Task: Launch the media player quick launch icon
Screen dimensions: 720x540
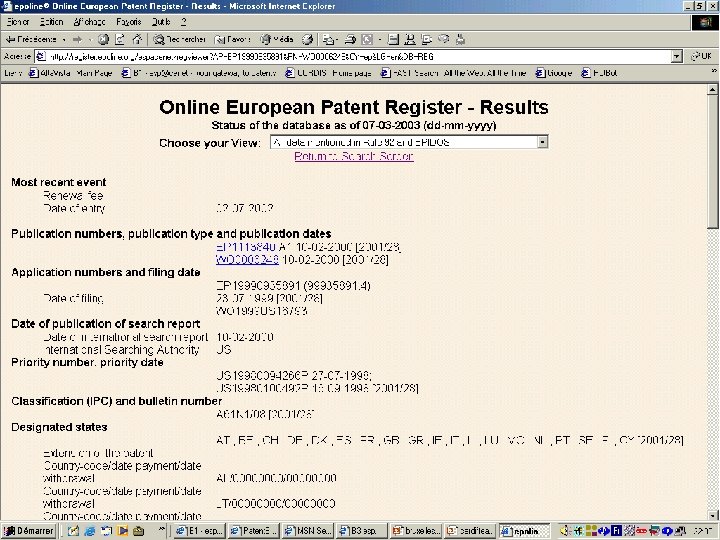Action: 122,531
